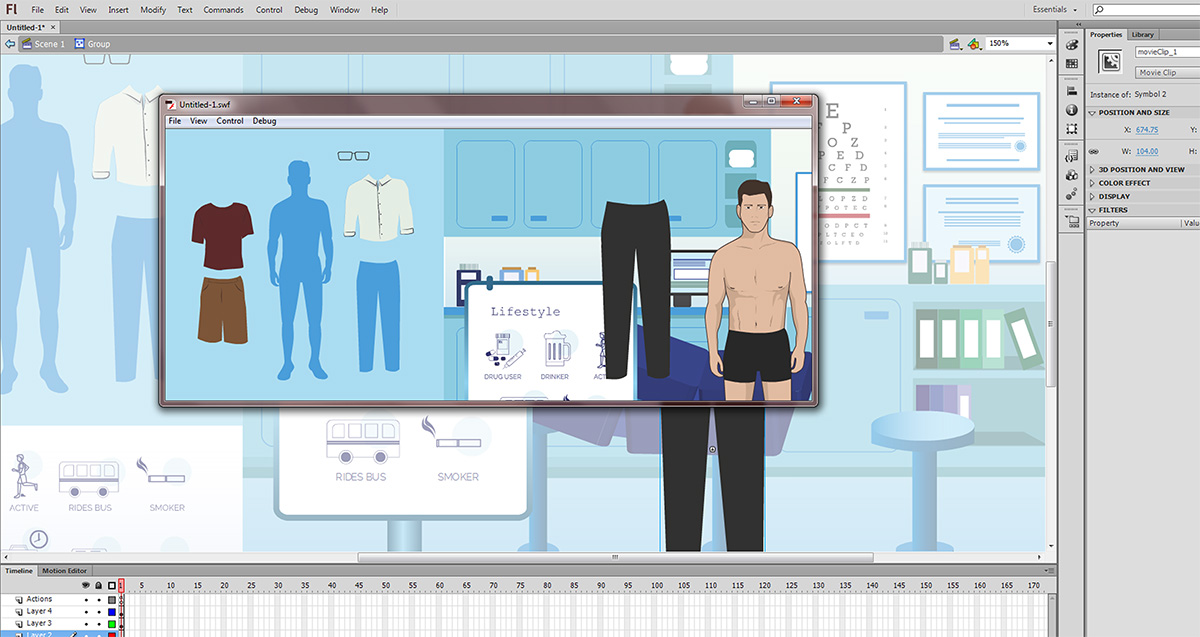
Task: Toggle width-height constrain link icon
Action: (1095, 151)
